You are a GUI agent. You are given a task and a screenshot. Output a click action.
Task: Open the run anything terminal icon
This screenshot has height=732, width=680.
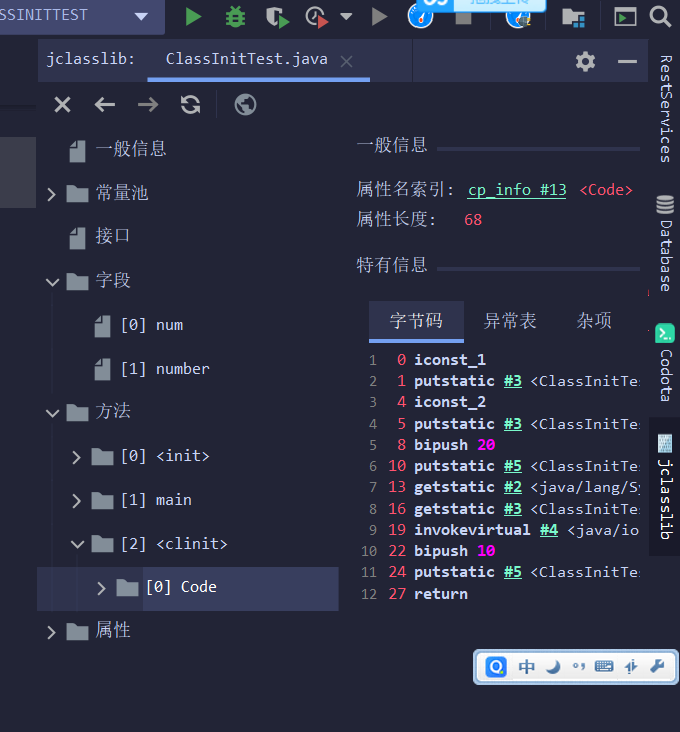click(625, 17)
